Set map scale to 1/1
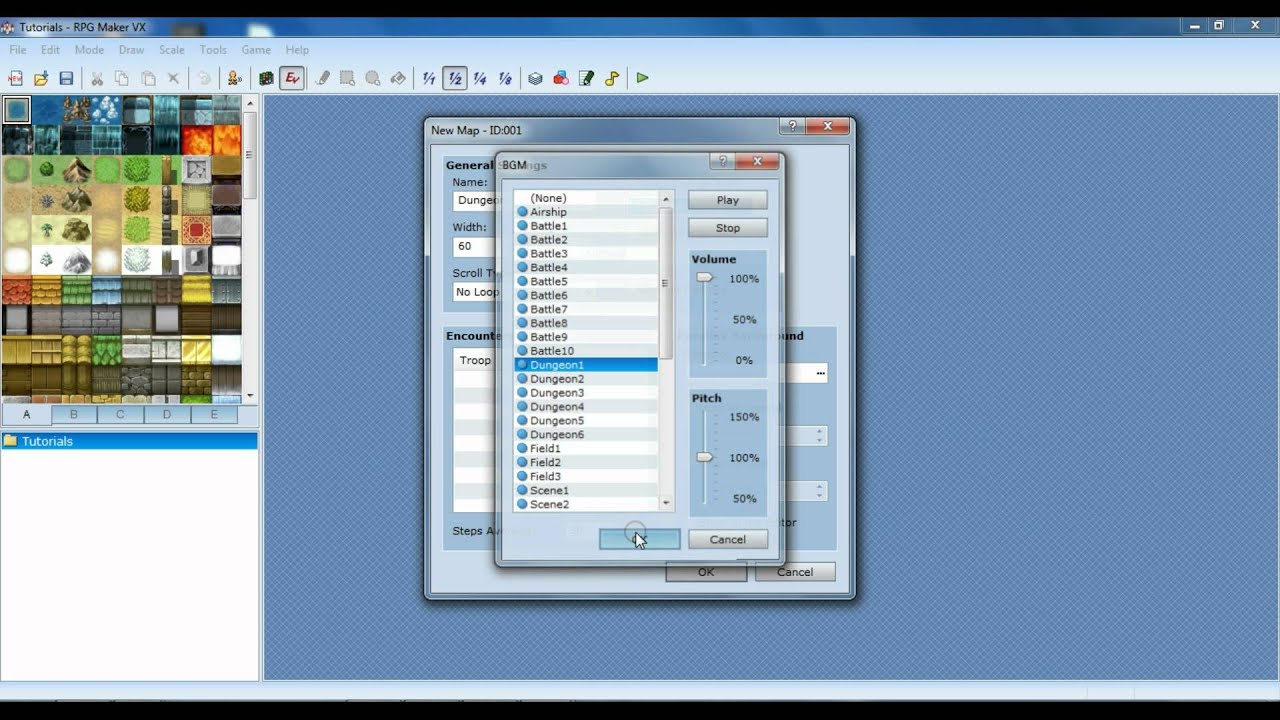The height and width of the screenshot is (720, 1280). point(429,78)
